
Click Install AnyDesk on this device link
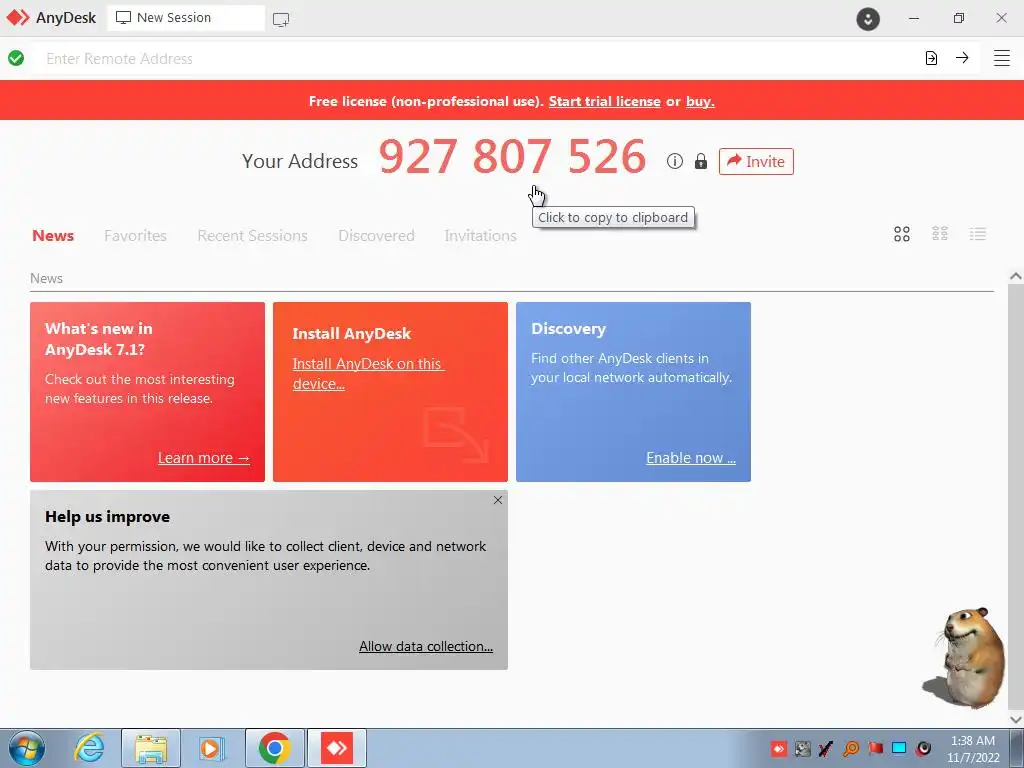point(368,374)
